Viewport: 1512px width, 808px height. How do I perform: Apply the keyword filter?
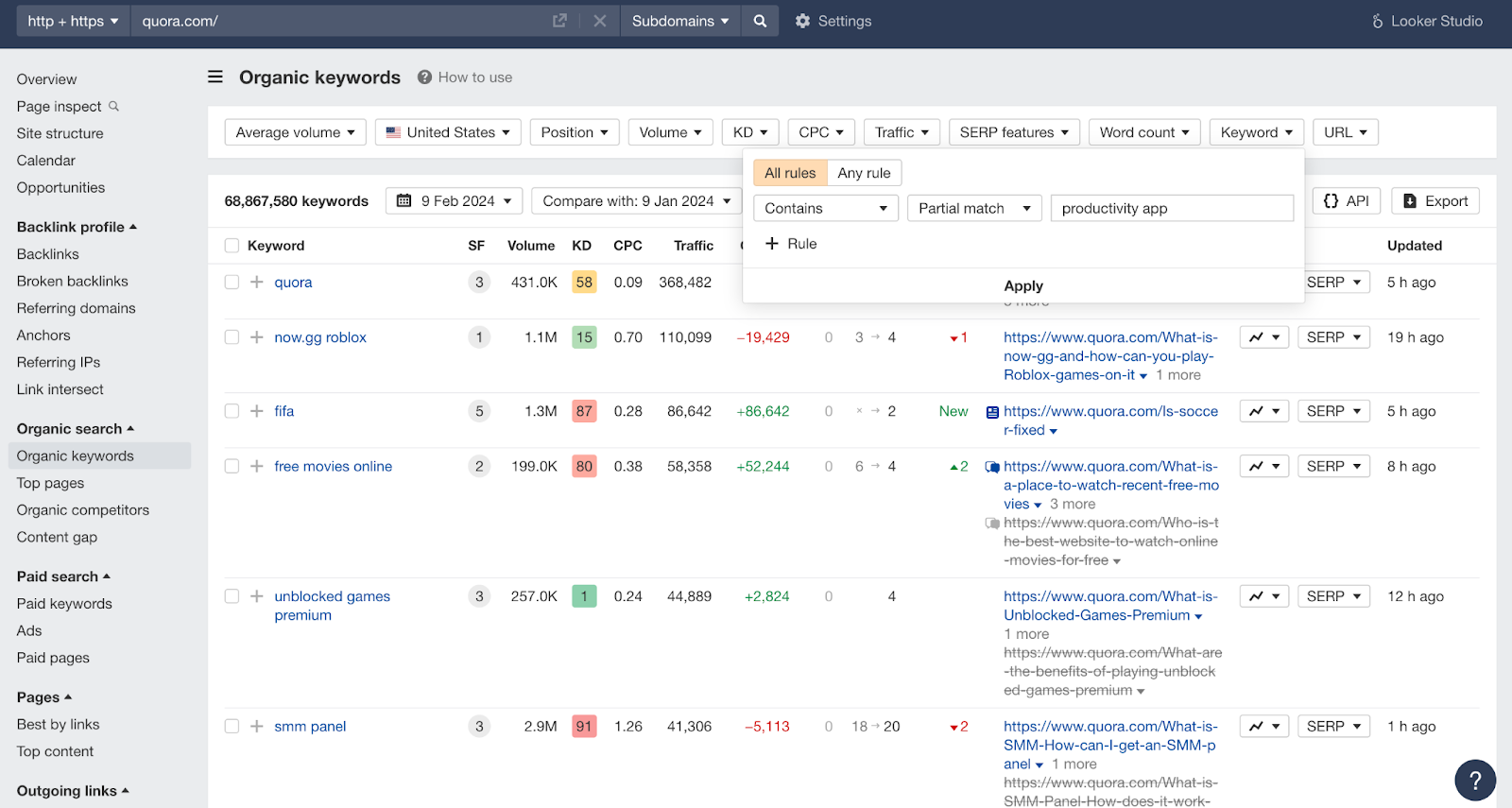click(x=1023, y=285)
